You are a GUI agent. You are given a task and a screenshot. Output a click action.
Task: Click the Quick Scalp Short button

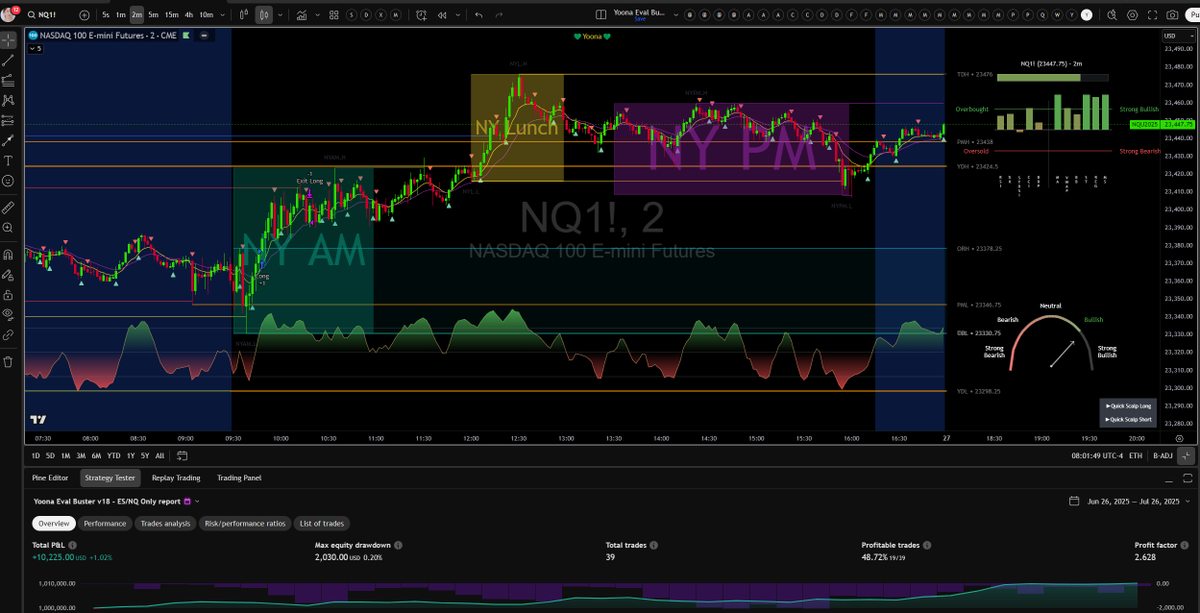[1128, 420]
